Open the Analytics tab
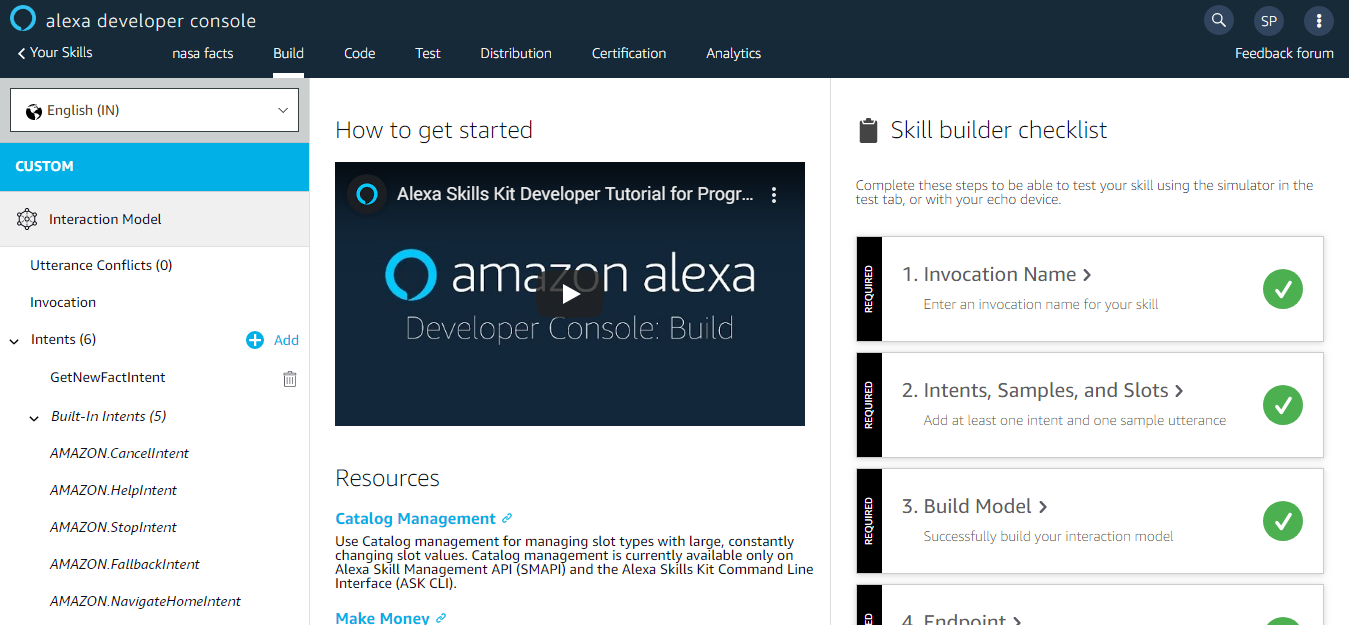 pyautogui.click(x=734, y=53)
